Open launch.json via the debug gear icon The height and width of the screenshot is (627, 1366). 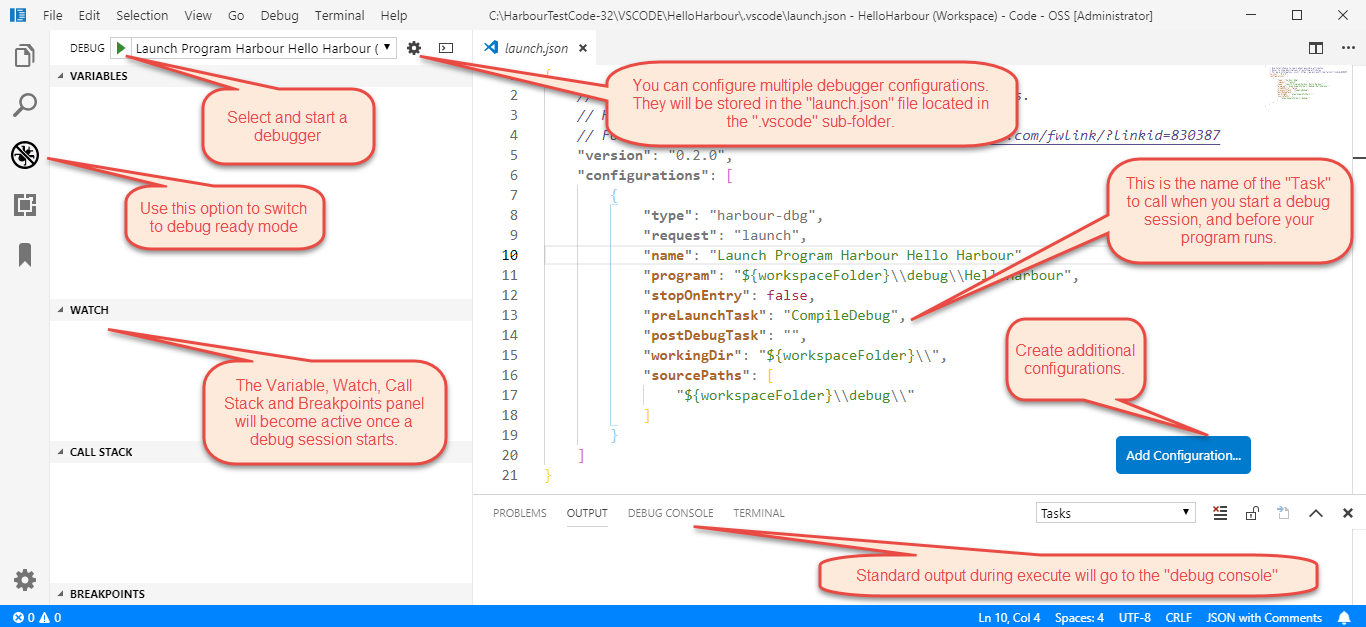[414, 48]
